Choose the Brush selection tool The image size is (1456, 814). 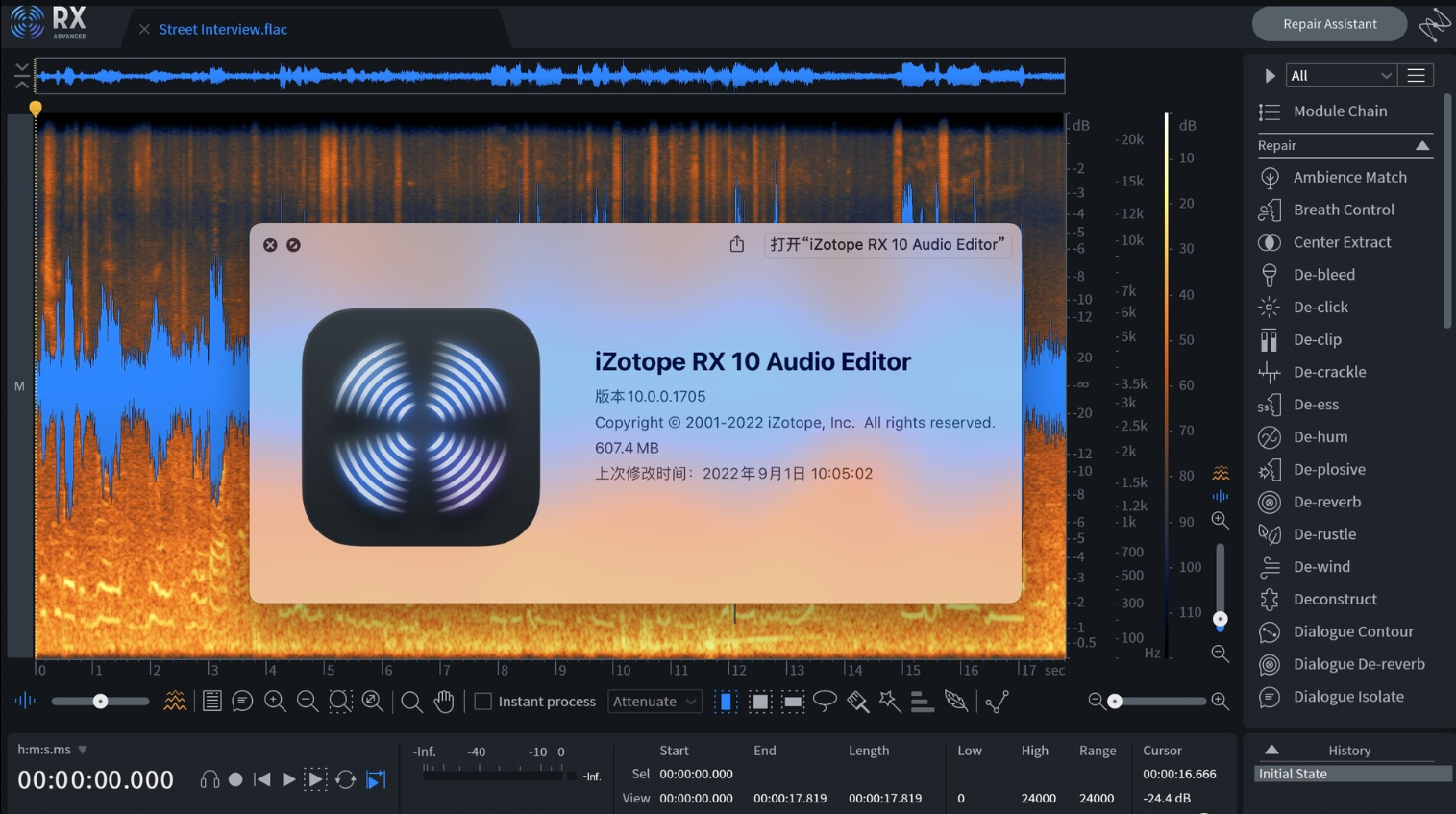(857, 702)
